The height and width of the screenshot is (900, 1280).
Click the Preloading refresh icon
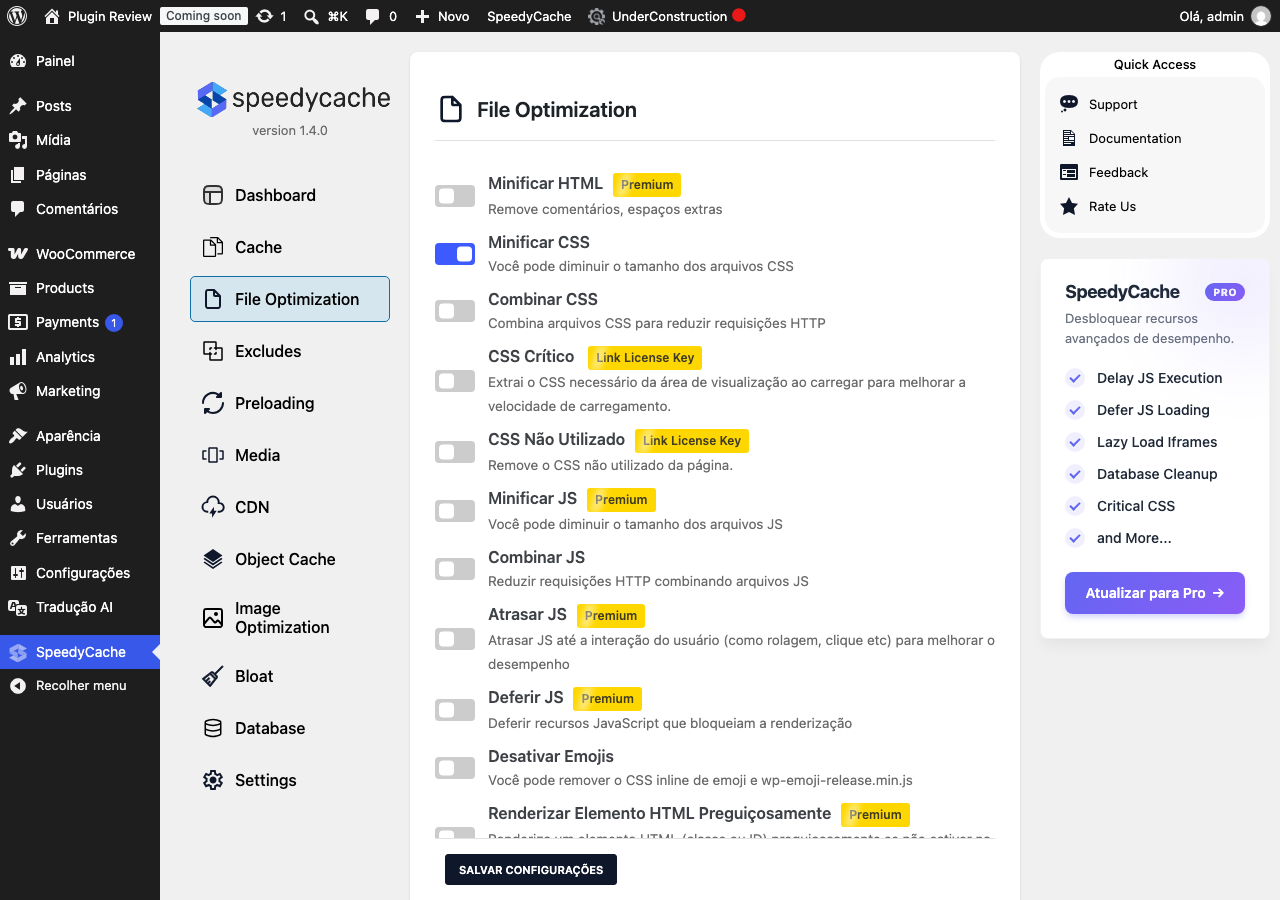[x=213, y=403]
